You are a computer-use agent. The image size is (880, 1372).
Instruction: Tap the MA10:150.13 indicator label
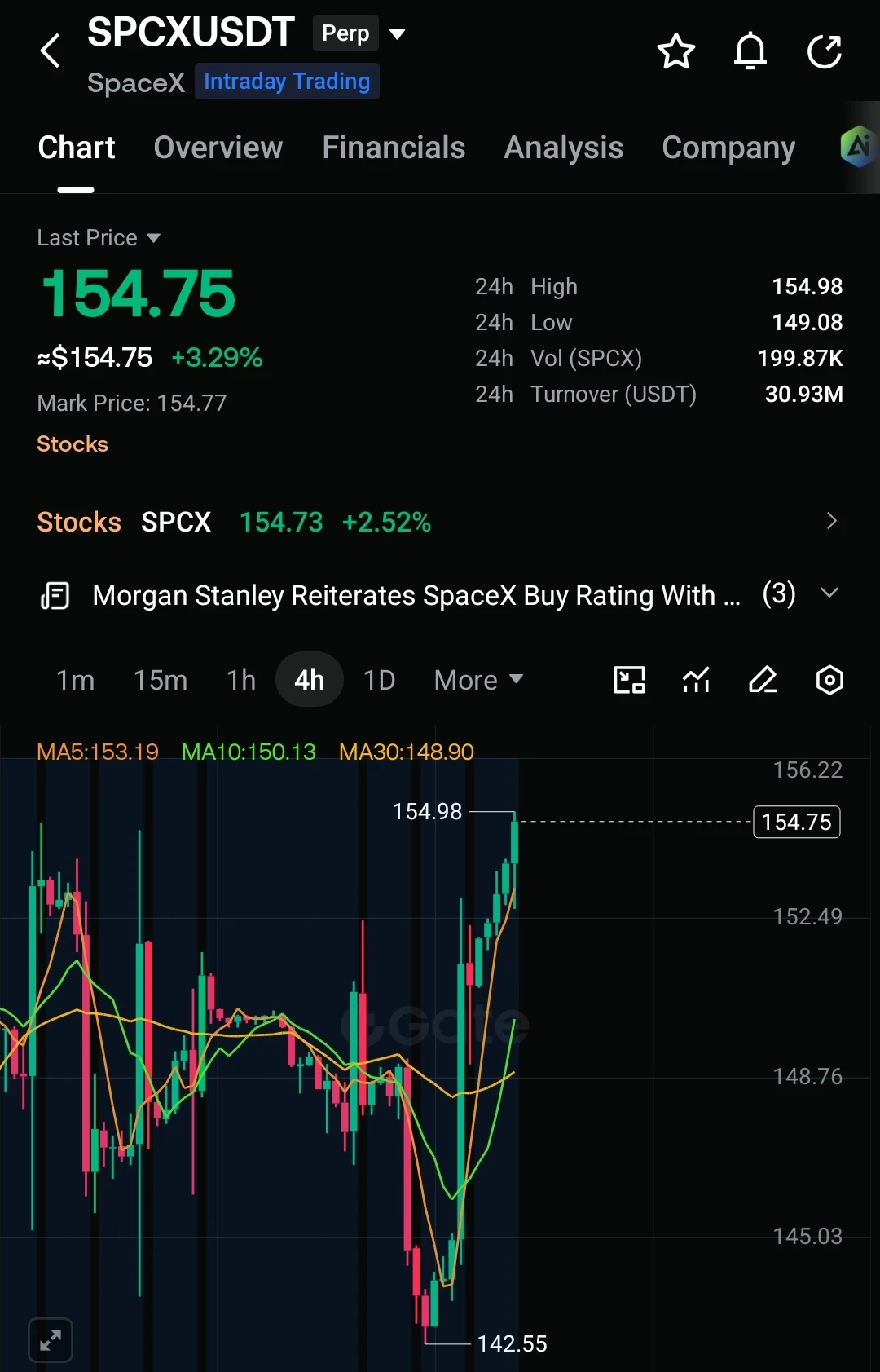point(249,752)
